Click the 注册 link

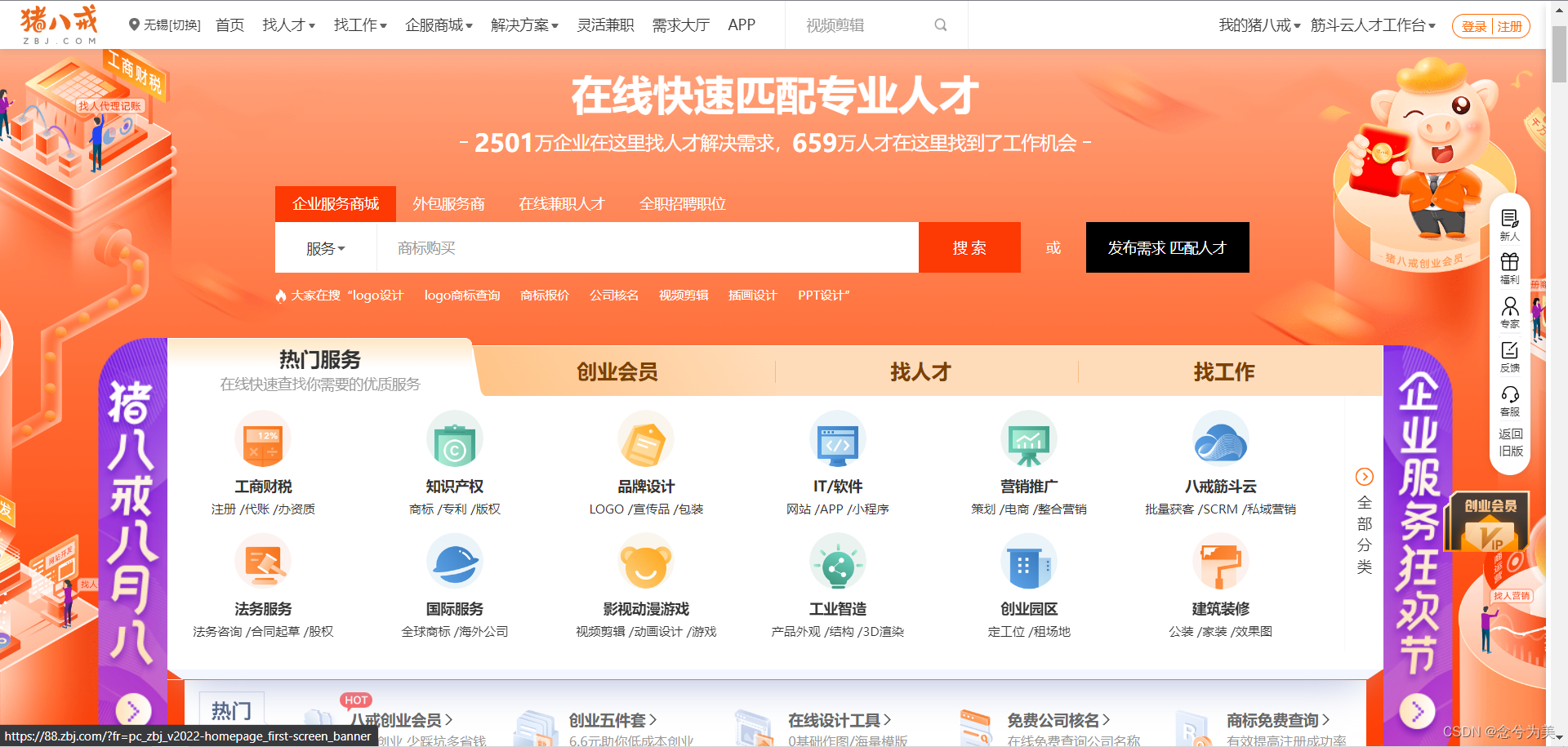click(1509, 26)
